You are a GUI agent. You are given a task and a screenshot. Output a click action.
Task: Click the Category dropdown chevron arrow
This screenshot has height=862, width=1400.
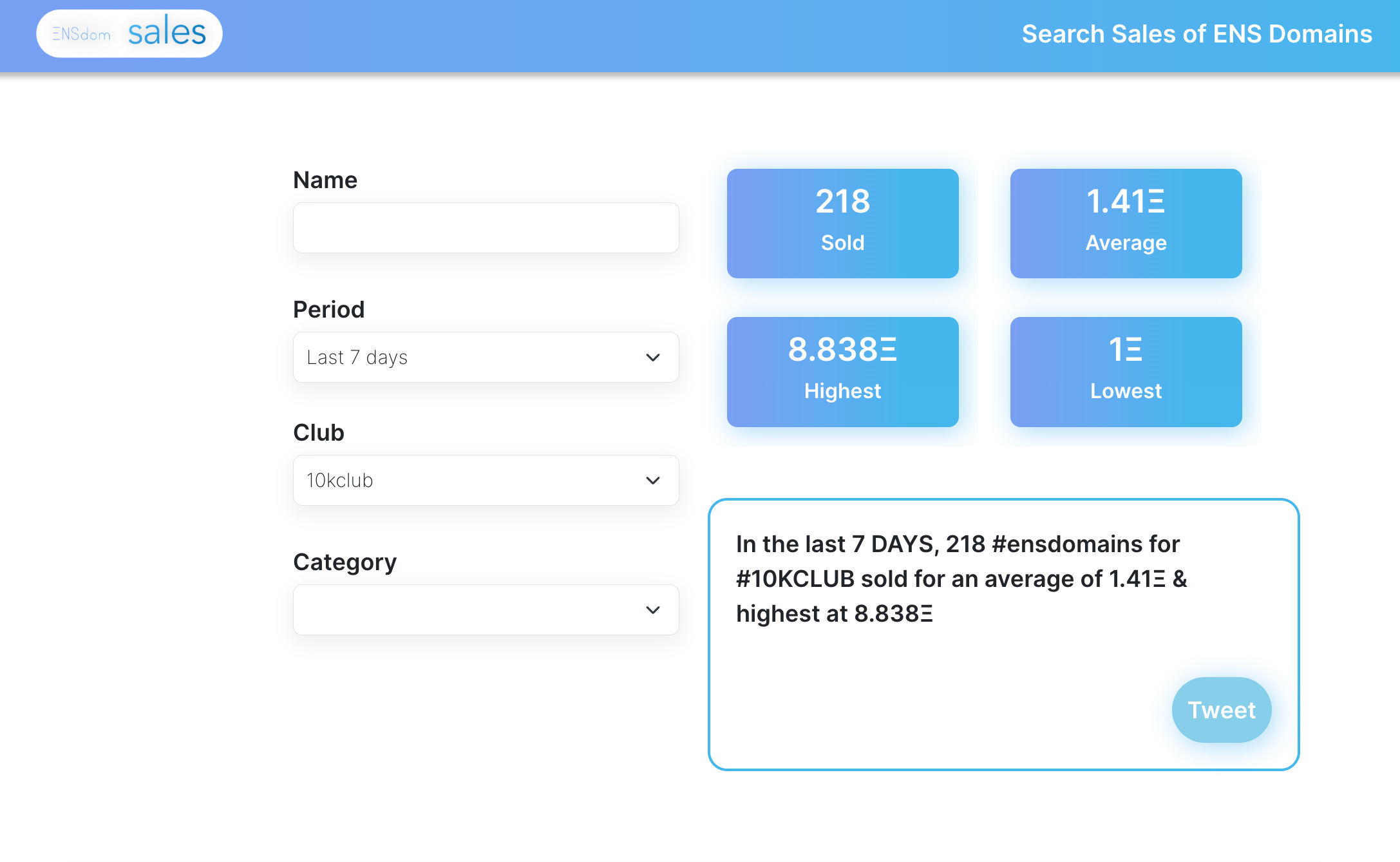coord(652,610)
